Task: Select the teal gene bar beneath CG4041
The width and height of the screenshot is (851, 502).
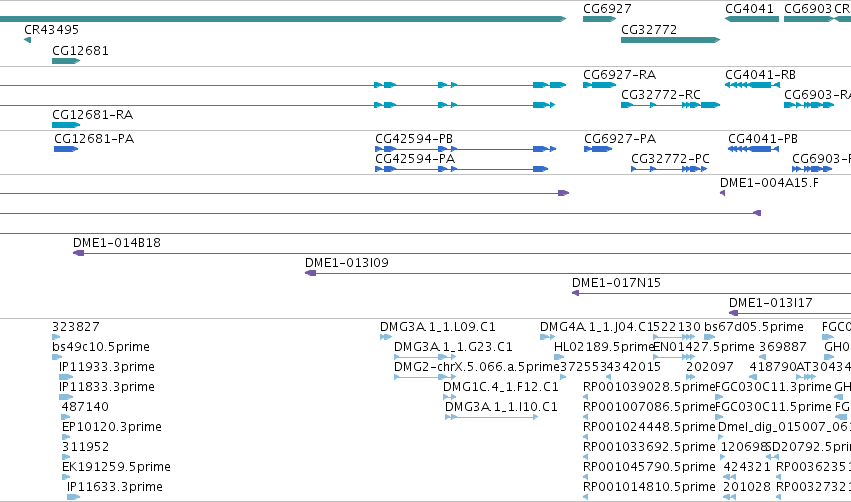Action: coord(752,19)
